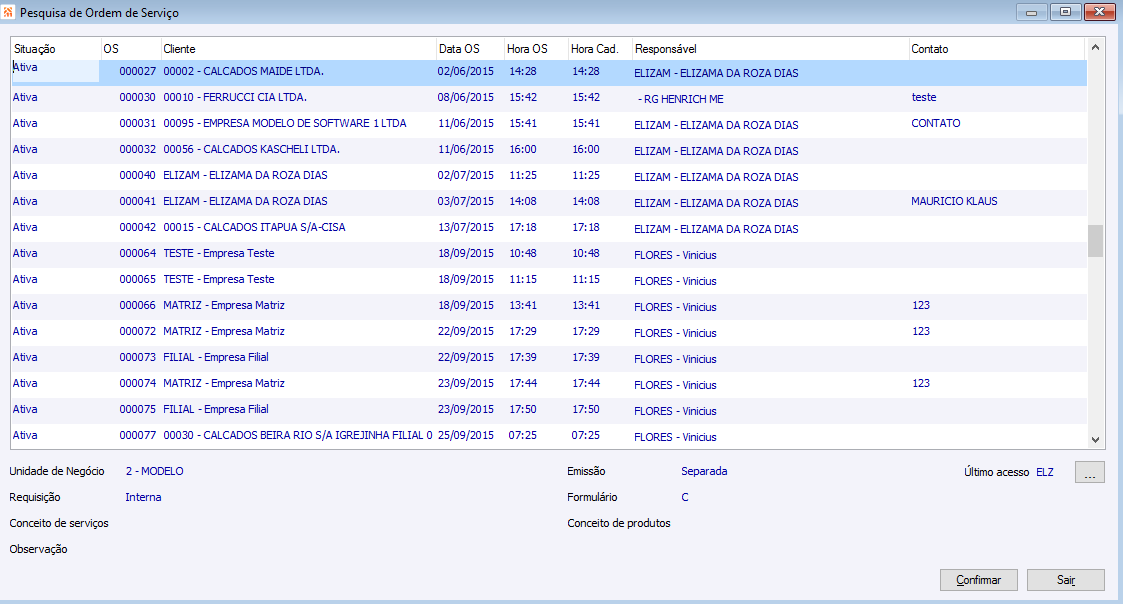
Task: Sort by the Contato column header
Action: tap(997, 49)
